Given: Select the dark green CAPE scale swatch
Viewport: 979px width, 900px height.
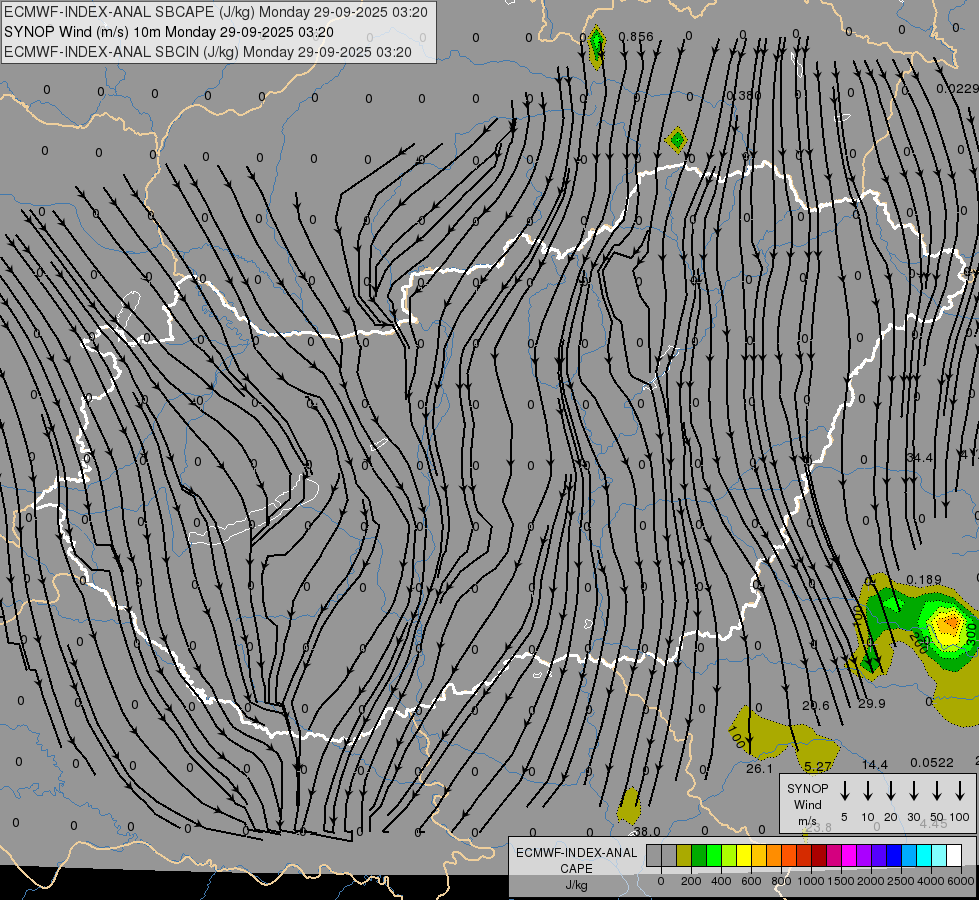Looking at the screenshot, I should [x=699, y=856].
